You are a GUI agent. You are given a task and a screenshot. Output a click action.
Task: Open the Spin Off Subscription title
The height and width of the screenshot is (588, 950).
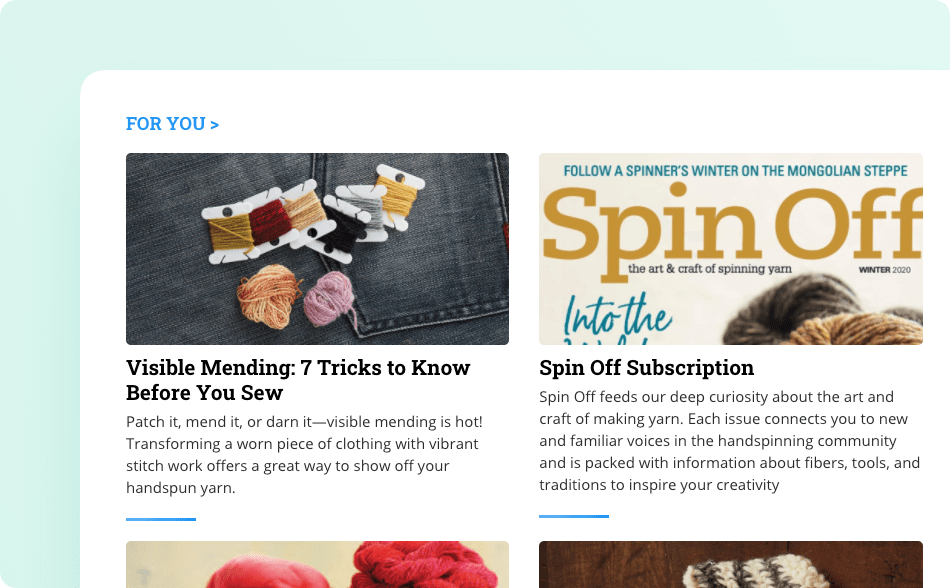click(x=646, y=368)
